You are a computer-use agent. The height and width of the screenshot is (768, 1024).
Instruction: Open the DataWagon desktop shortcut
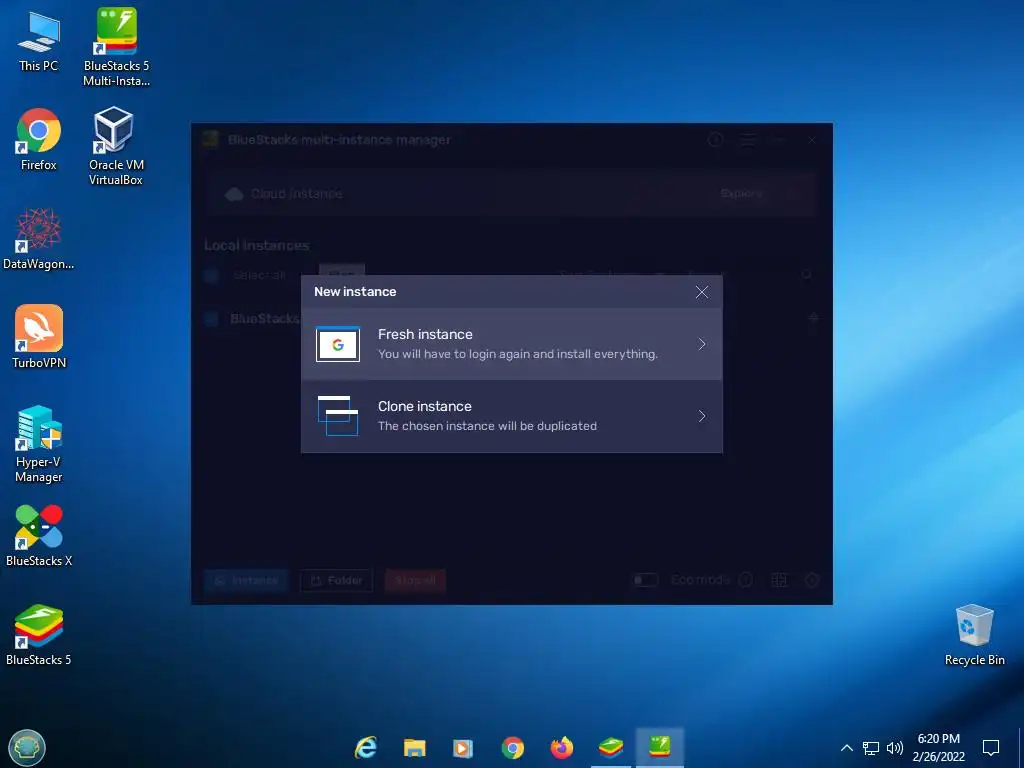(x=39, y=239)
